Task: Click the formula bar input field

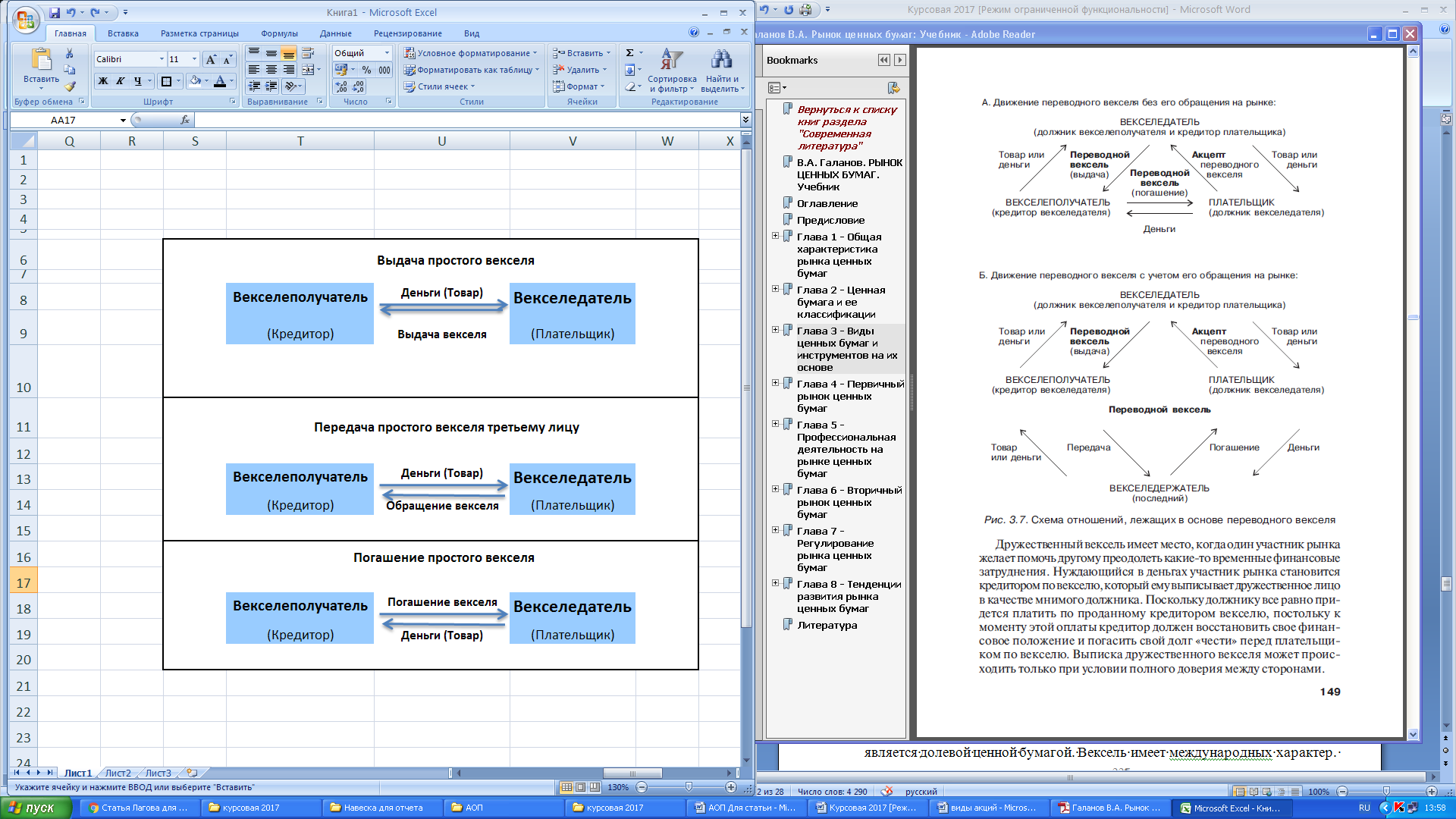Action: pyautogui.click(x=466, y=120)
